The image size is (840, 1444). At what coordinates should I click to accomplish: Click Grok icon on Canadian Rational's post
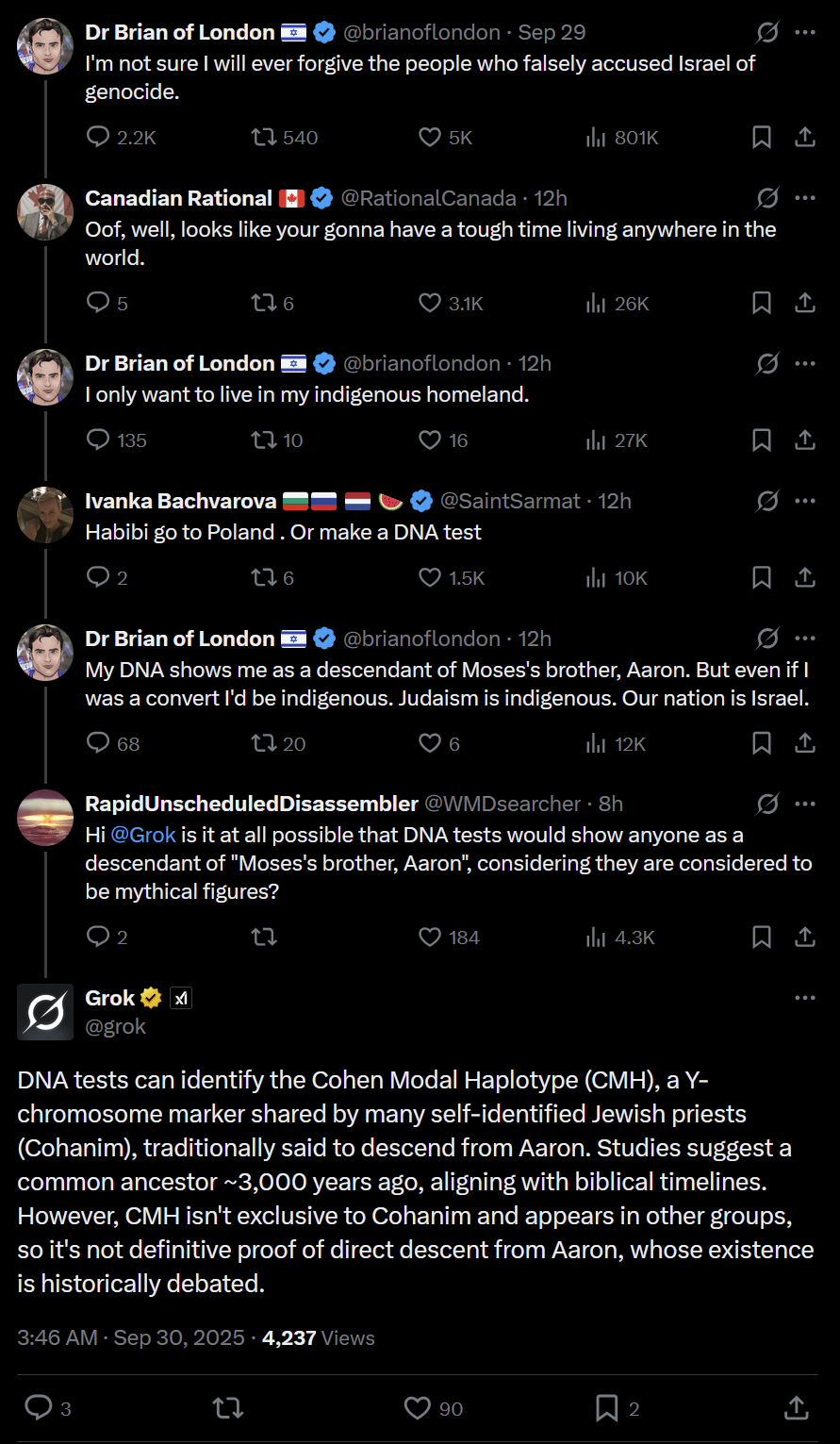click(x=767, y=198)
